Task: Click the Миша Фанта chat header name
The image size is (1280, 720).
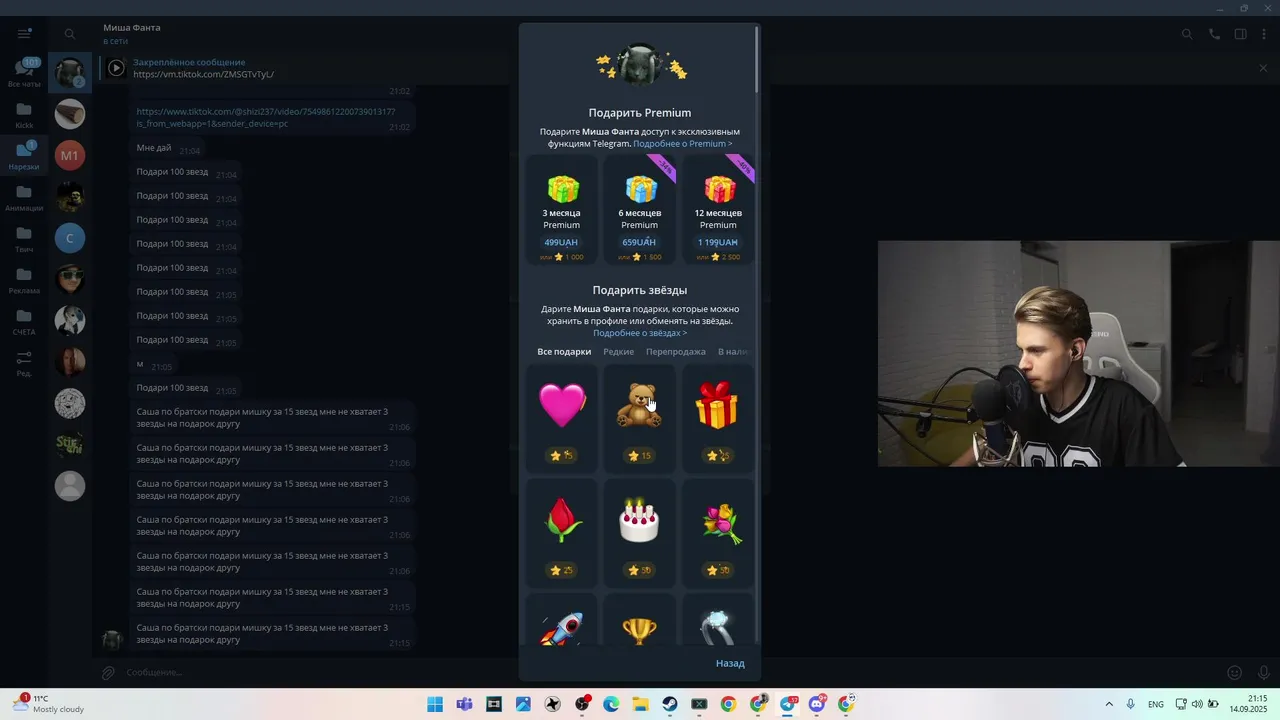Action: [132, 28]
